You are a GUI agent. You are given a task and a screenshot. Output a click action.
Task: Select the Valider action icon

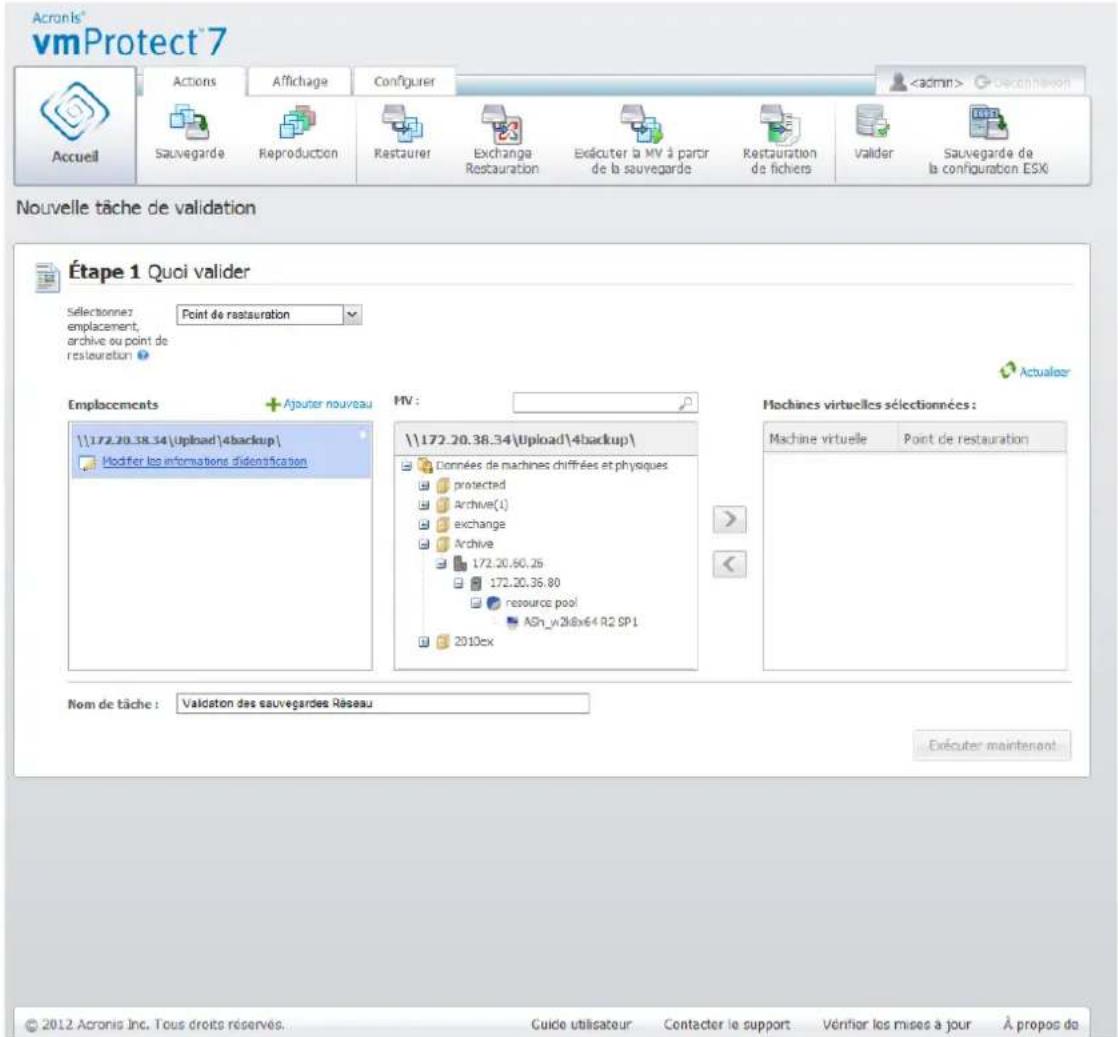point(872,121)
